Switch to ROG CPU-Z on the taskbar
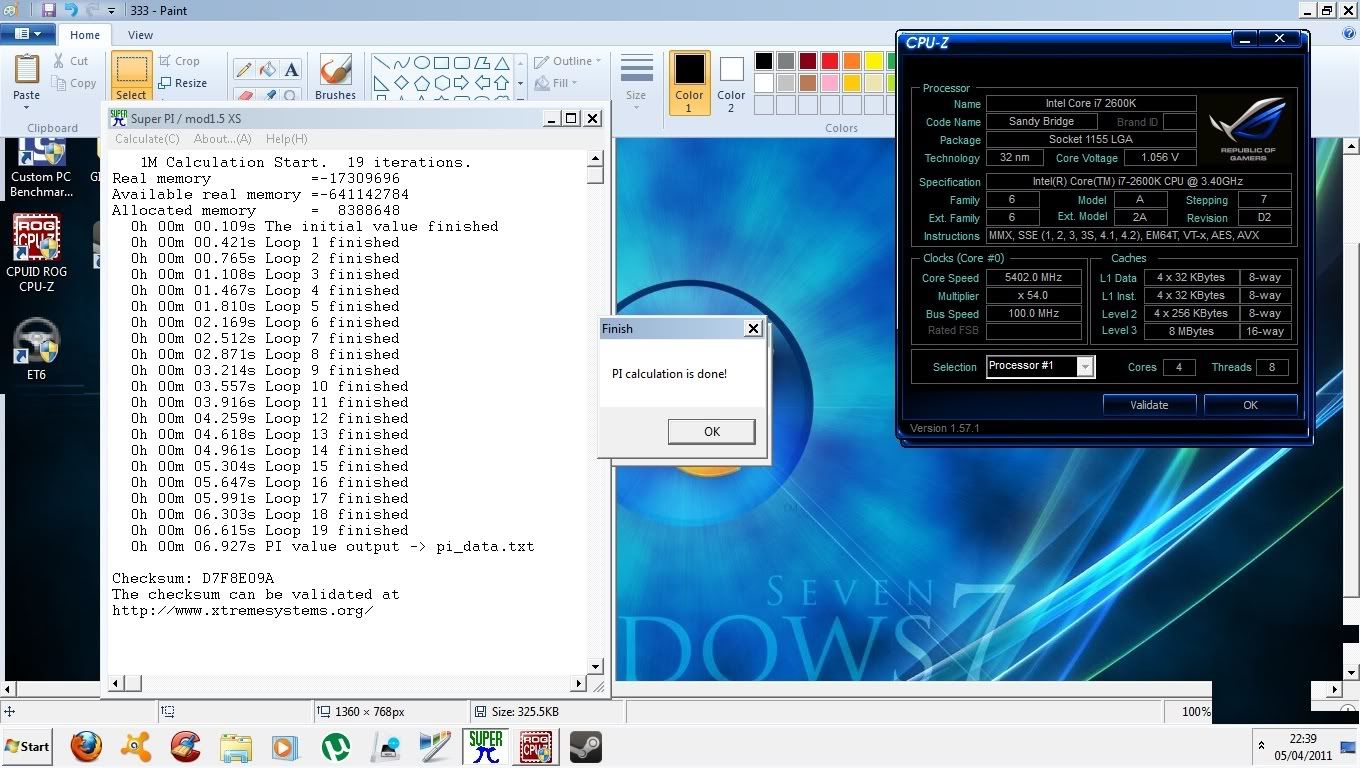This screenshot has width=1360, height=768. 535,747
